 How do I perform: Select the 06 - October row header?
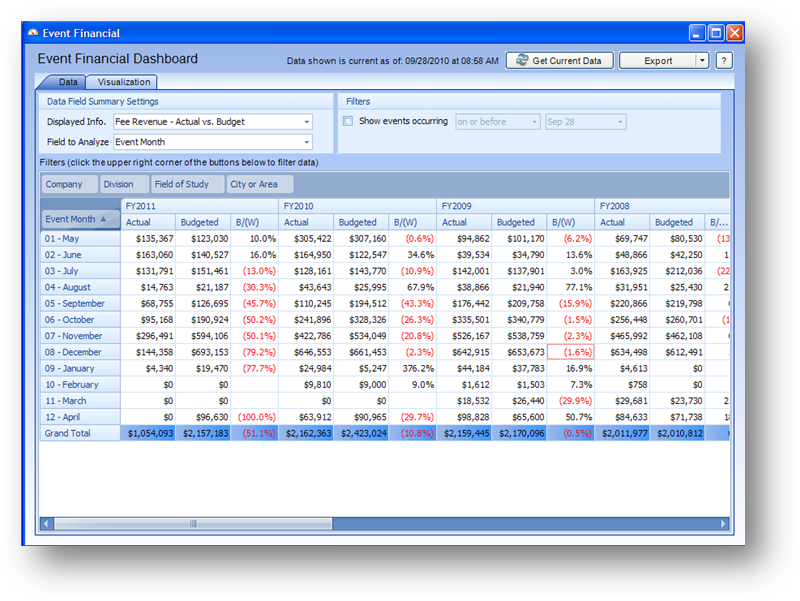click(x=80, y=320)
